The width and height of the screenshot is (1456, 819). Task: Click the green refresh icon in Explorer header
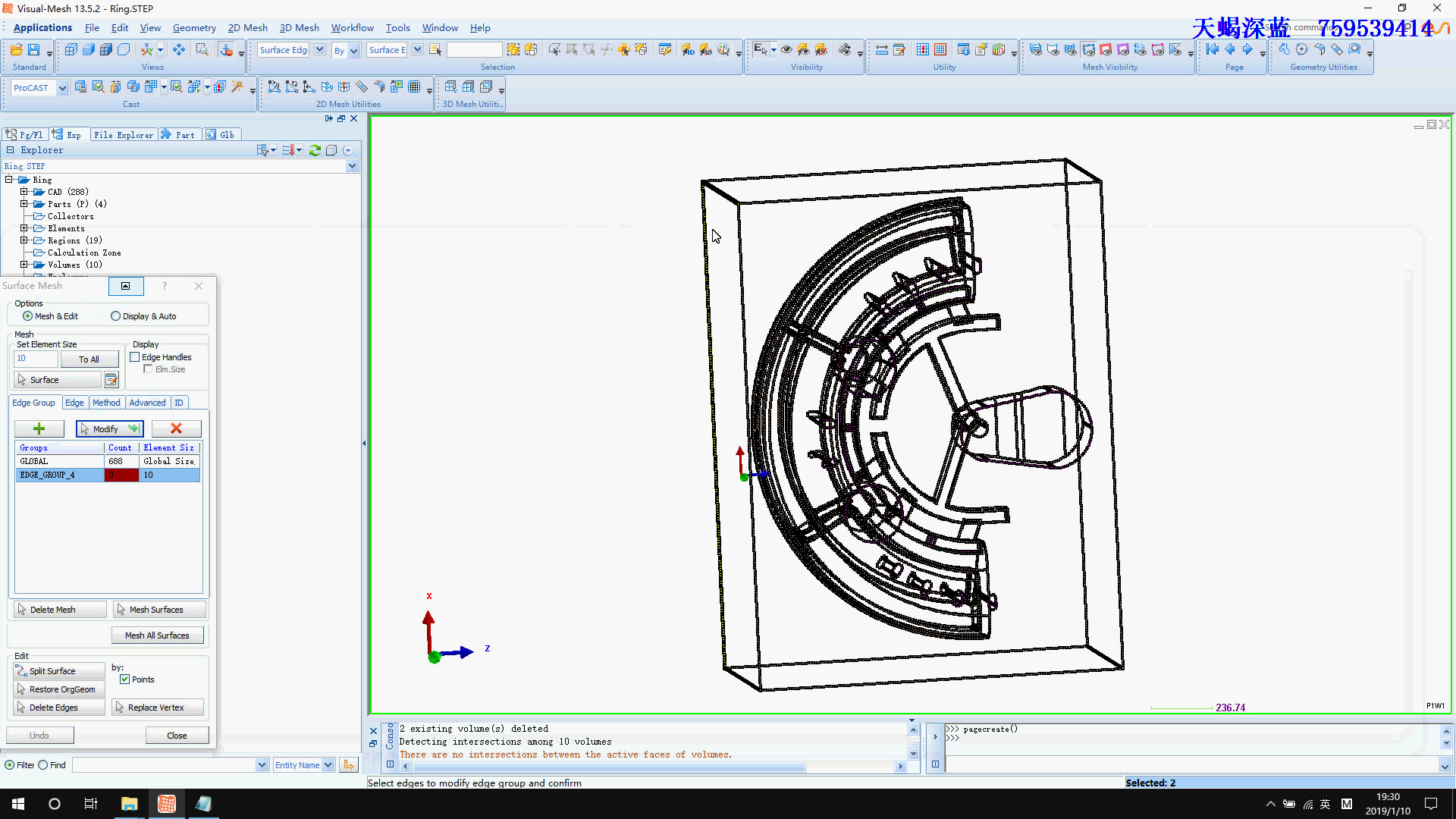point(315,150)
